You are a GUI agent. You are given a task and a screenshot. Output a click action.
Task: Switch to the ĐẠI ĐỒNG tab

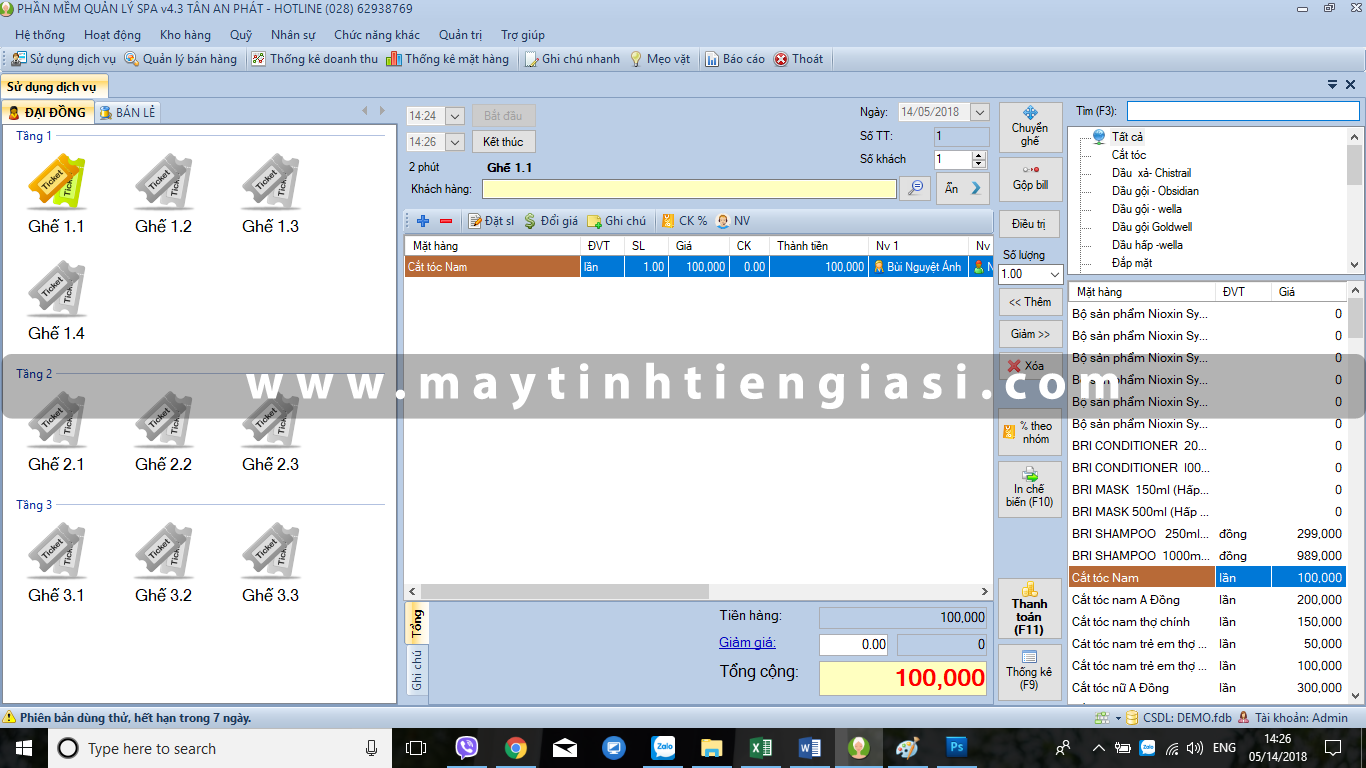click(x=48, y=113)
